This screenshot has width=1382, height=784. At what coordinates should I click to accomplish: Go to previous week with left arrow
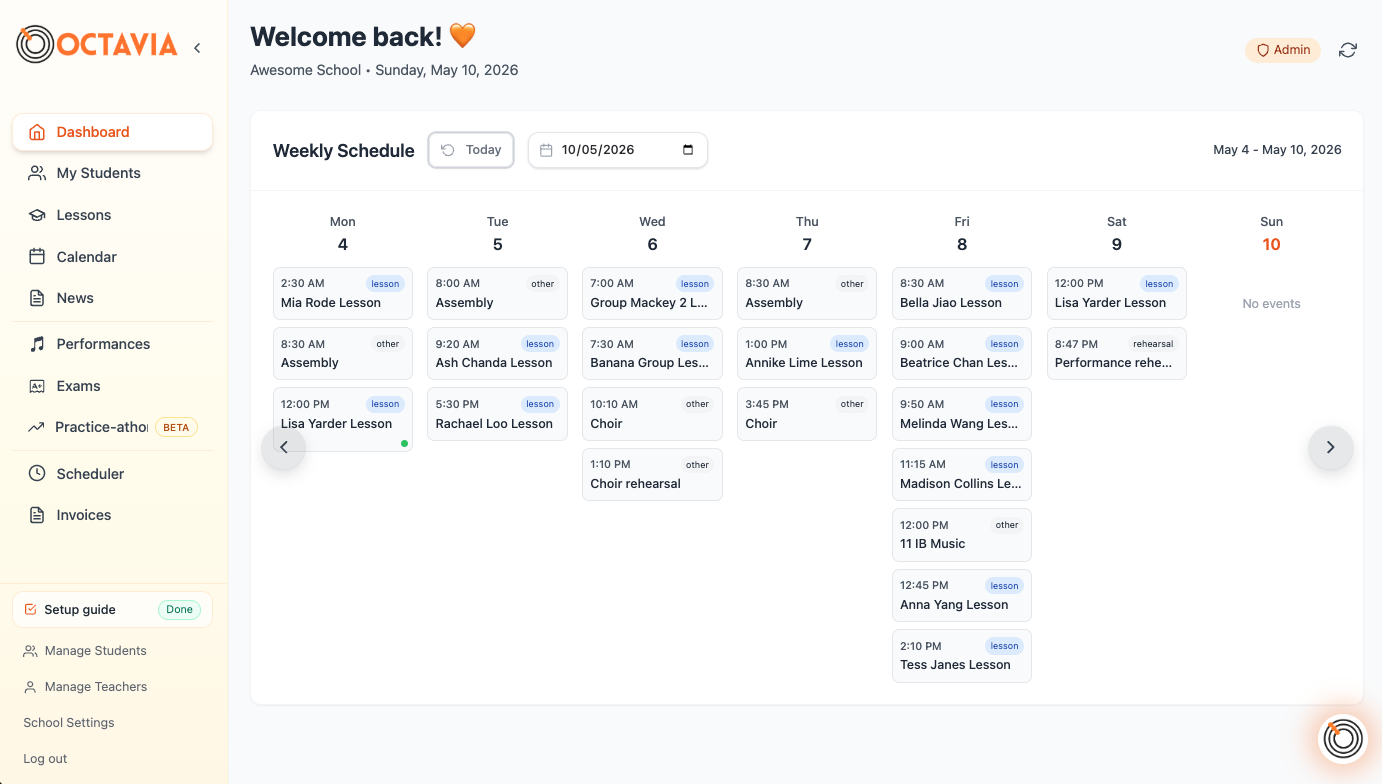pyautogui.click(x=283, y=447)
